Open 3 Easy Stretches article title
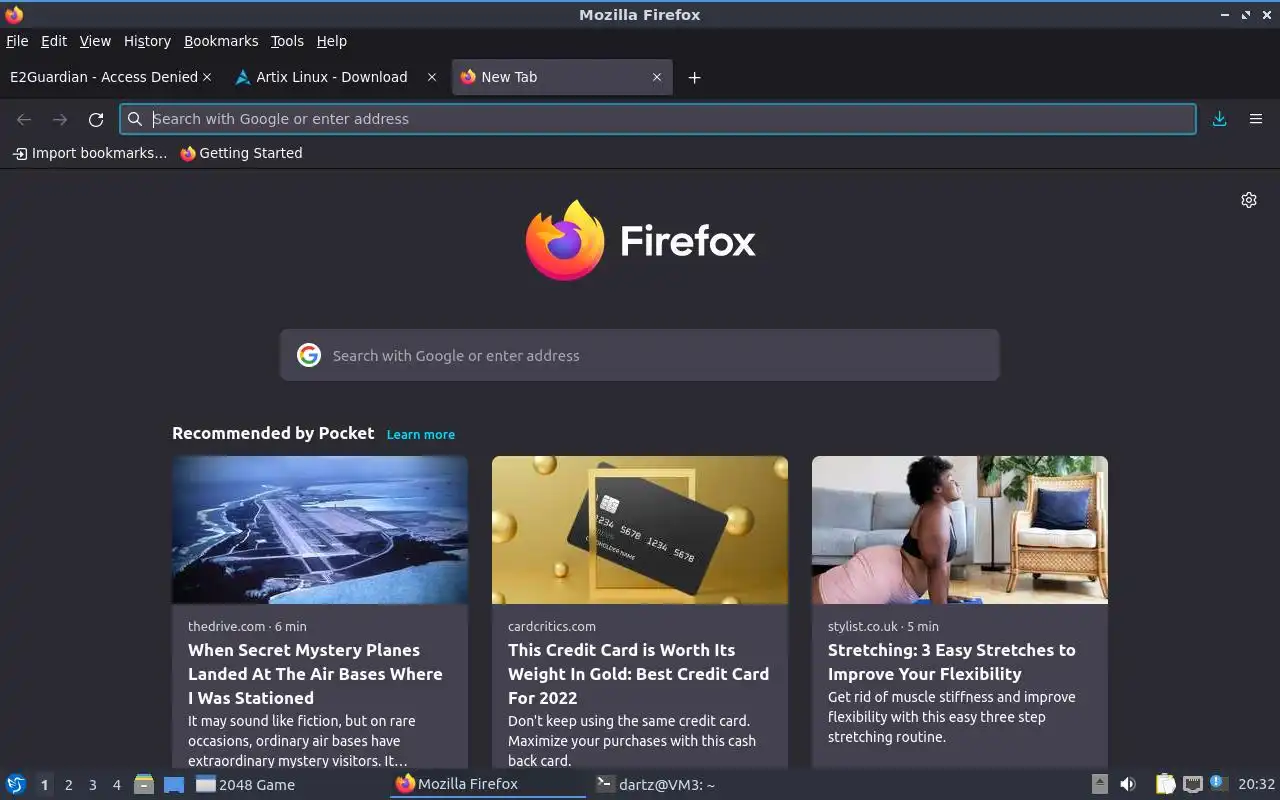The height and width of the screenshot is (800, 1280). click(x=951, y=662)
